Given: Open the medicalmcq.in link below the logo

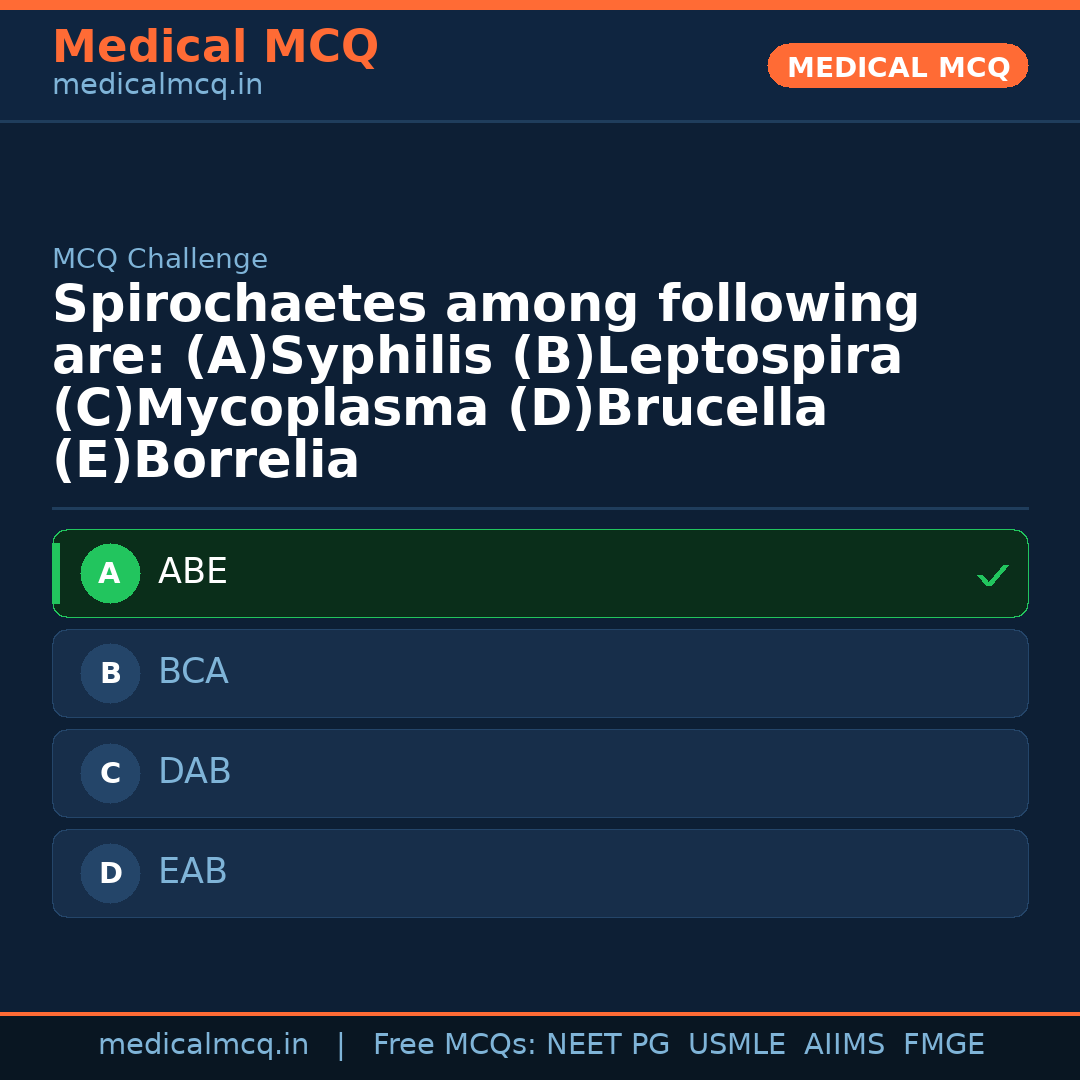Looking at the screenshot, I should [x=156, y=84].
